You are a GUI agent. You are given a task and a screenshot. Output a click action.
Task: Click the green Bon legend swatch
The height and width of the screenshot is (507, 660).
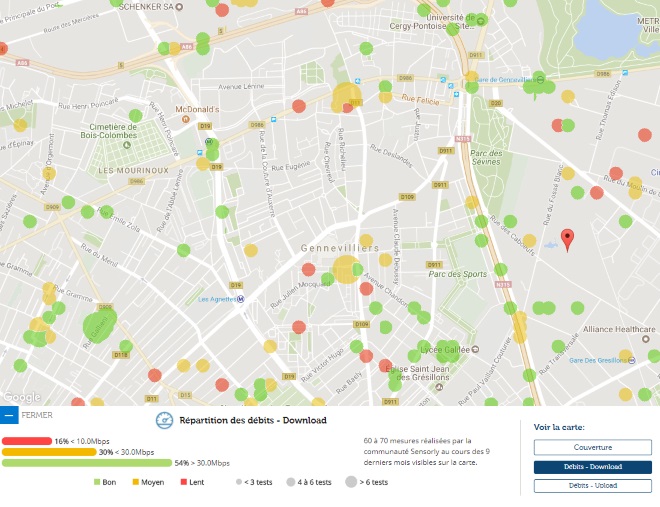coord(97,482)
